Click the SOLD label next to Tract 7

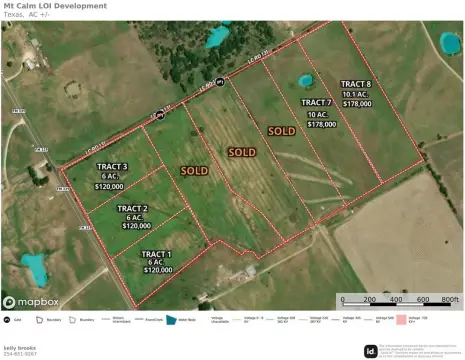282,131
